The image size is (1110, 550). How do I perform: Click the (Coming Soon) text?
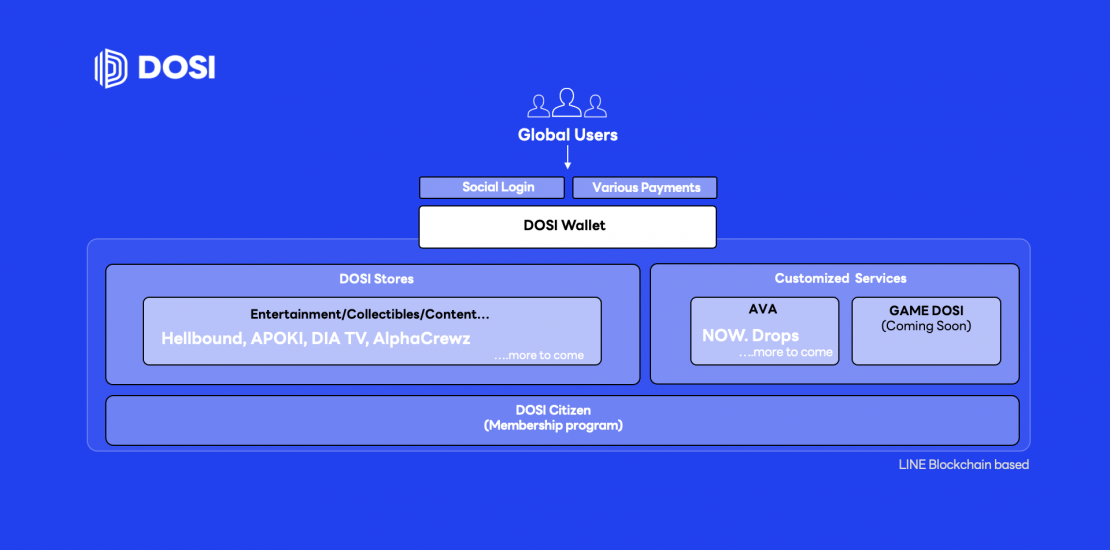(x=926, y=326)
